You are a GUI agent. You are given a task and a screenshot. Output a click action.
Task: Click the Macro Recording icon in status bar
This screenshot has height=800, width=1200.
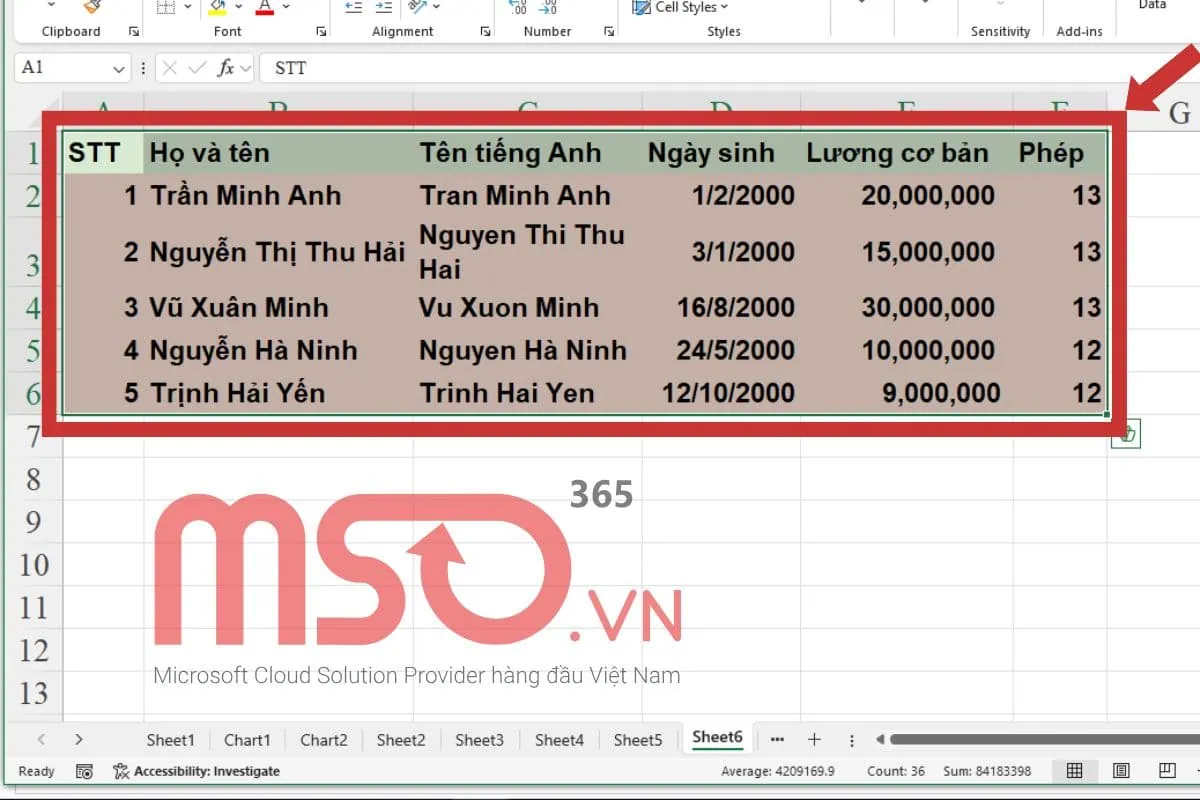pos(85,771)
